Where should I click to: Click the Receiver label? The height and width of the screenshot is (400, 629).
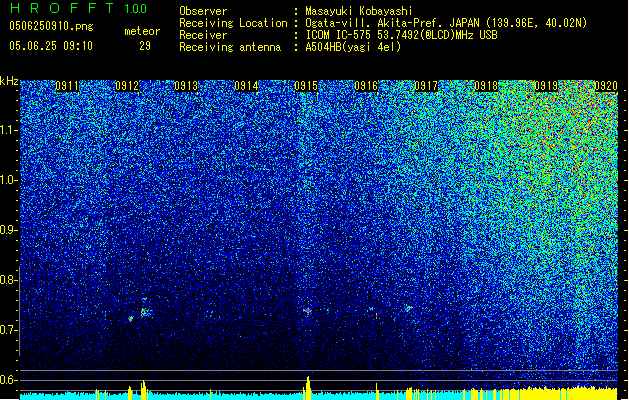203,35
